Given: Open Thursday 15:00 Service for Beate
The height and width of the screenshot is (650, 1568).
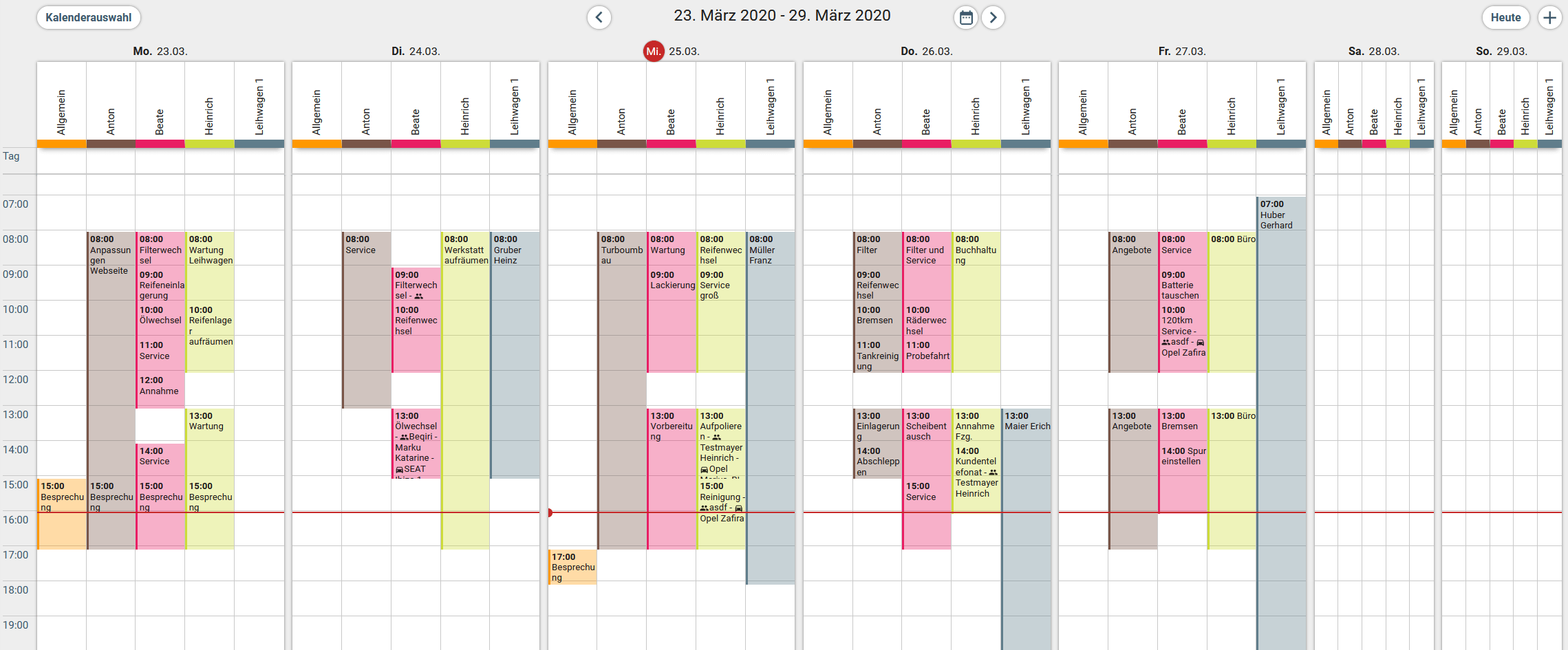Looking at the screenshot, I should tap(927, 514).
